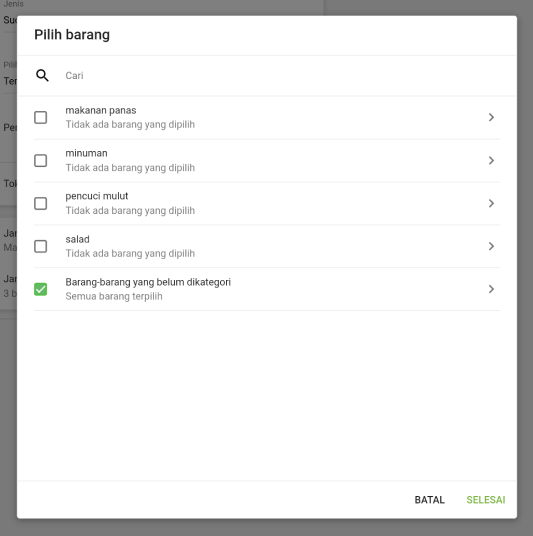Enable the pencuci mulut checkbox

tap(41, 204)
